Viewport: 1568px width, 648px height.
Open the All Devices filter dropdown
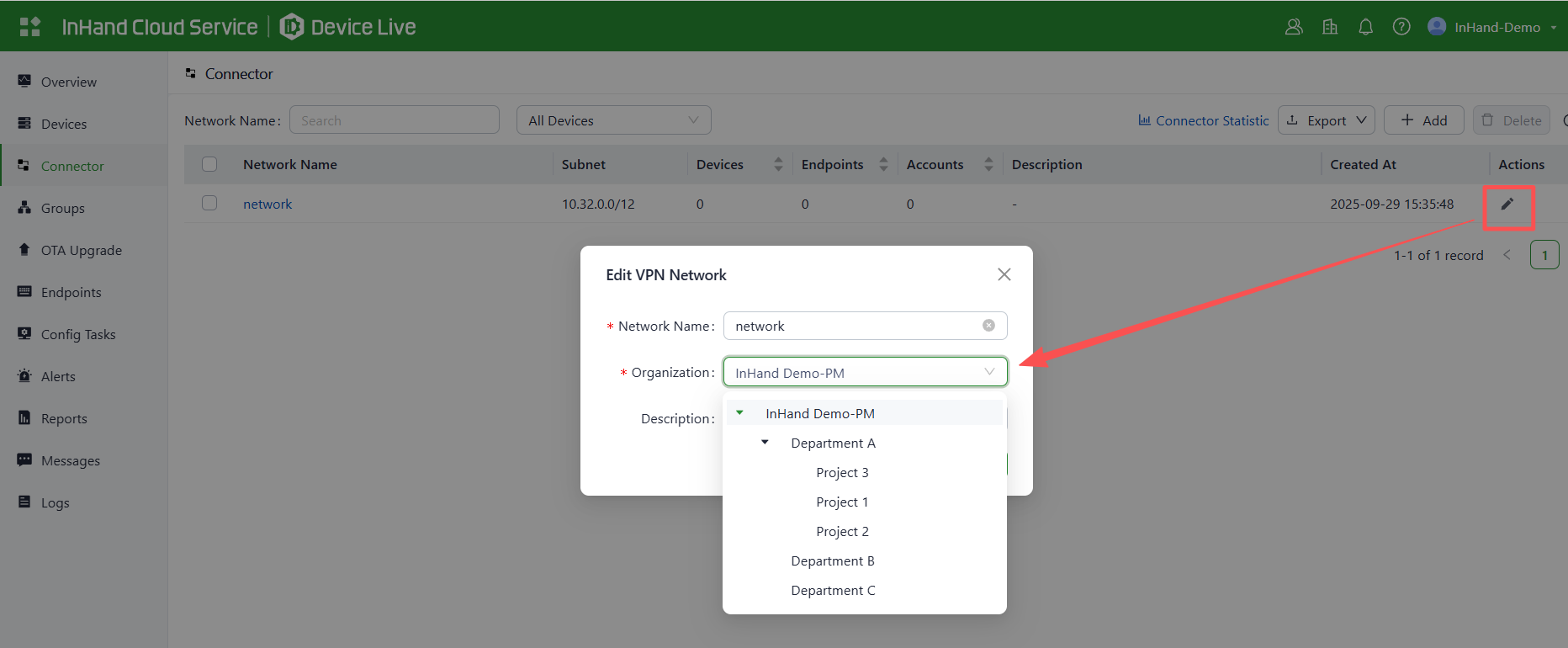coord(613,120)
